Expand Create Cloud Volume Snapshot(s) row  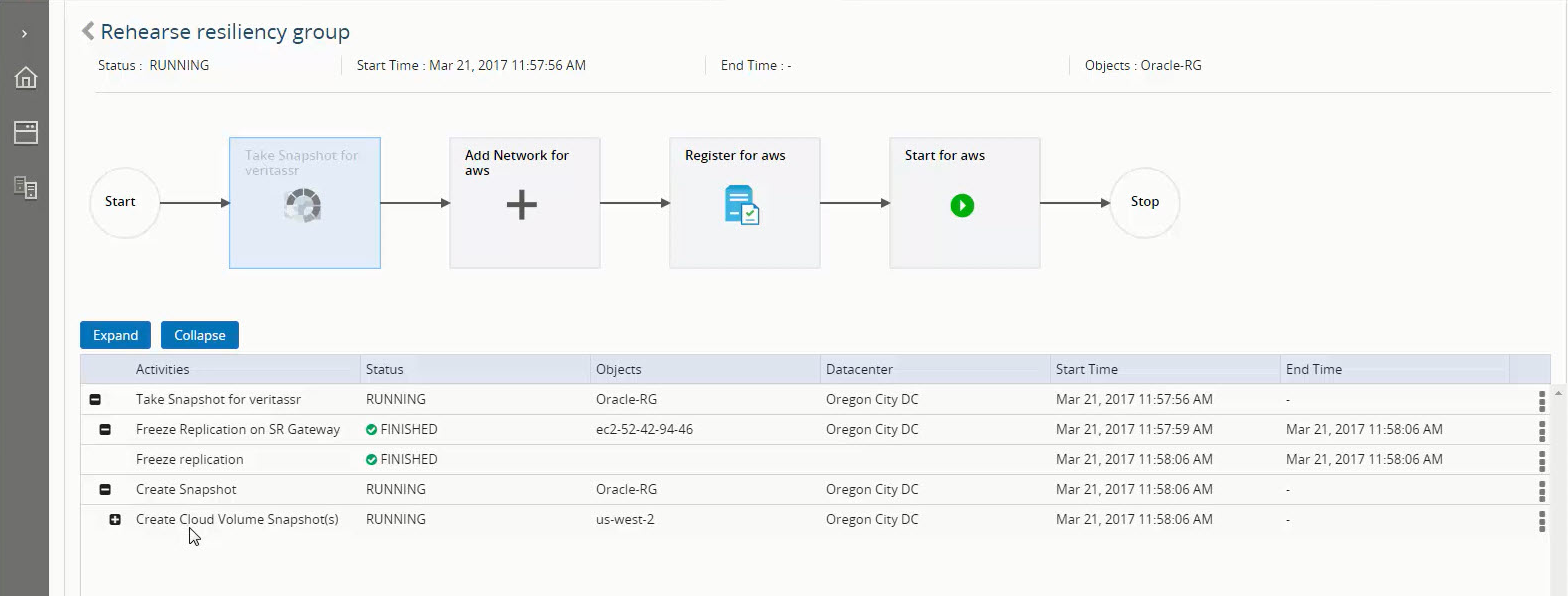point(115,520)
